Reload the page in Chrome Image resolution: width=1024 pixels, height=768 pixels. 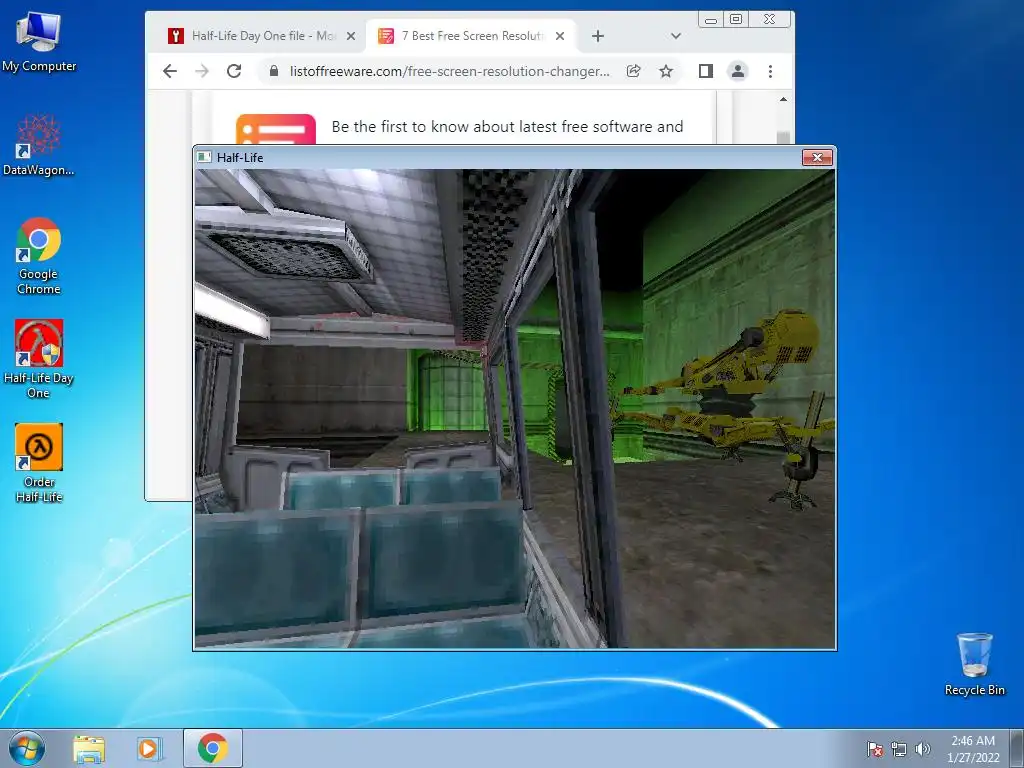click(234, 71)
